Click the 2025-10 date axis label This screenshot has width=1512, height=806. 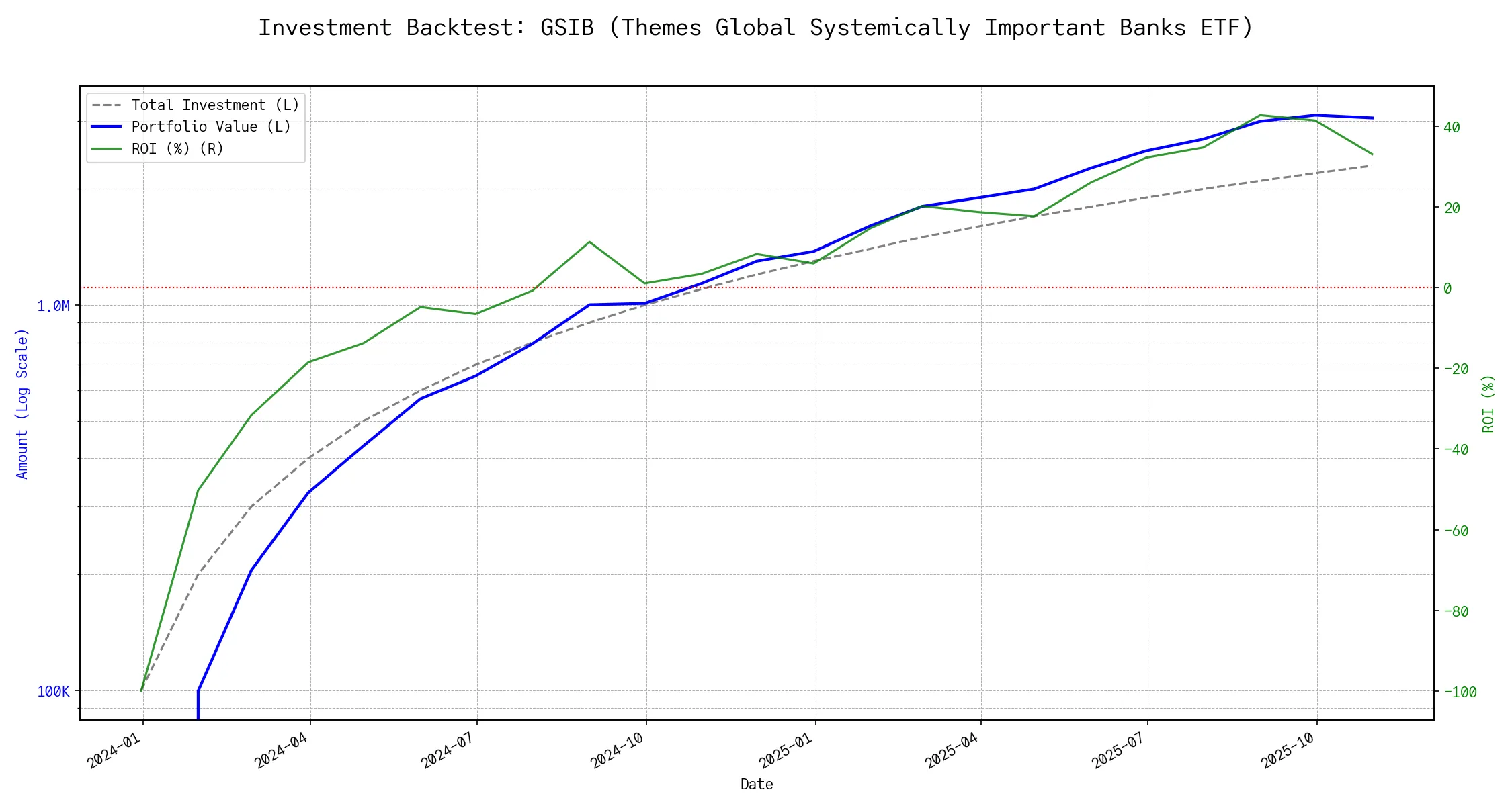click(x=1288, y=750)
